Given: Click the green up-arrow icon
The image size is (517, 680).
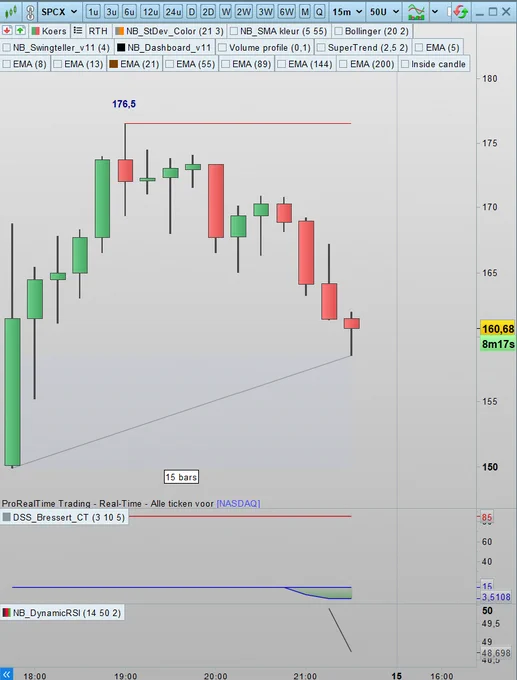Looking at the screenshot, I should (20, 31).
